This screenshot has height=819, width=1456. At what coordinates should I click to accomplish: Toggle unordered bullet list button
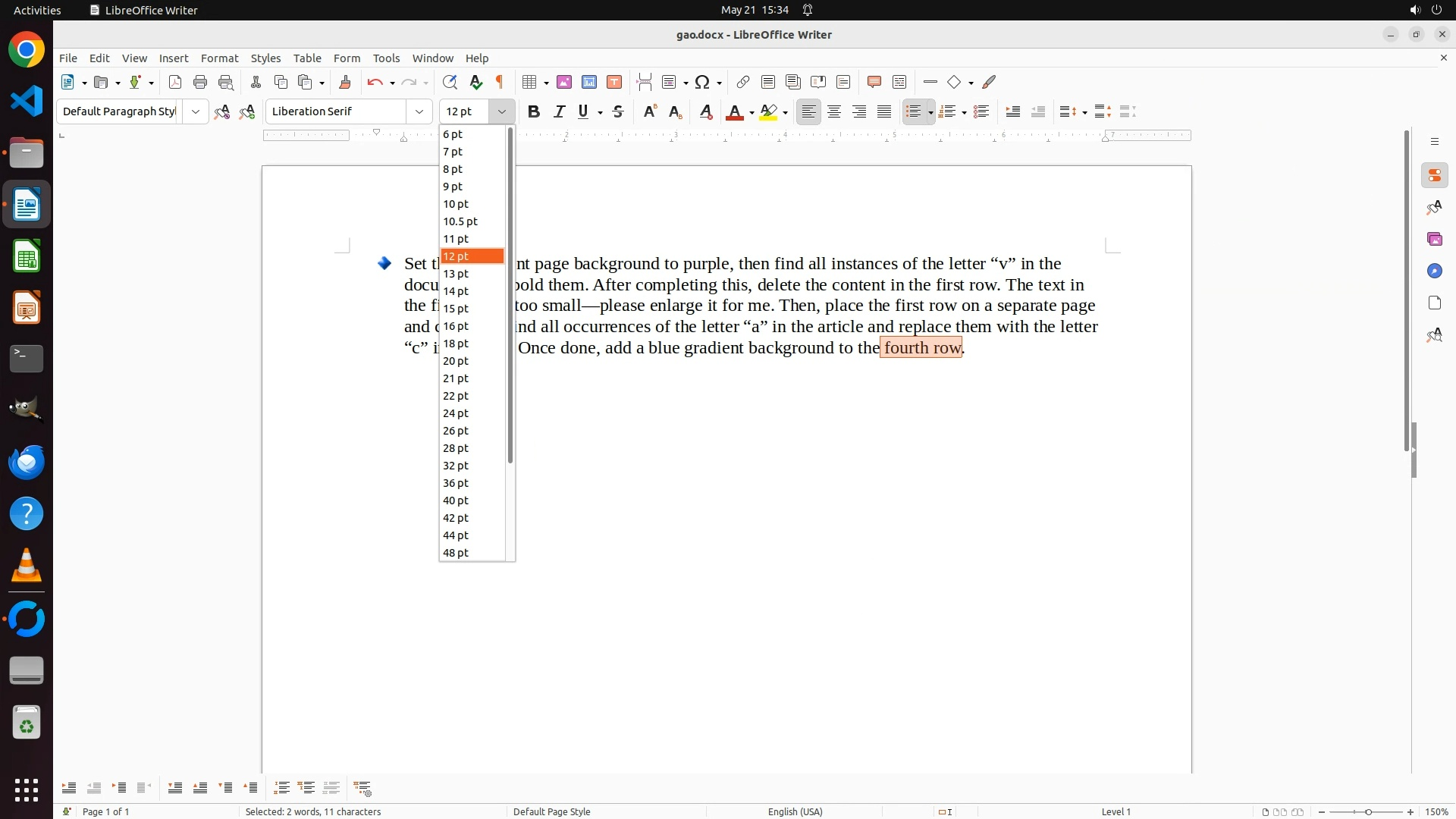914,111
